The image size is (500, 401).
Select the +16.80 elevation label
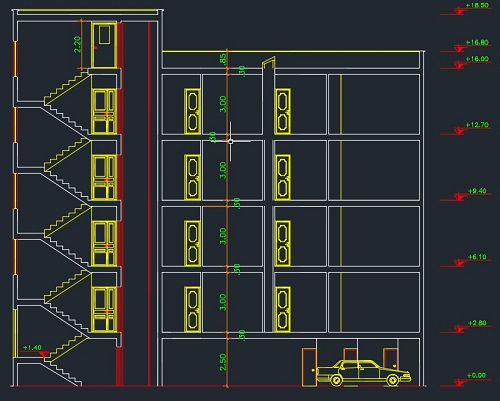point(477,42)
